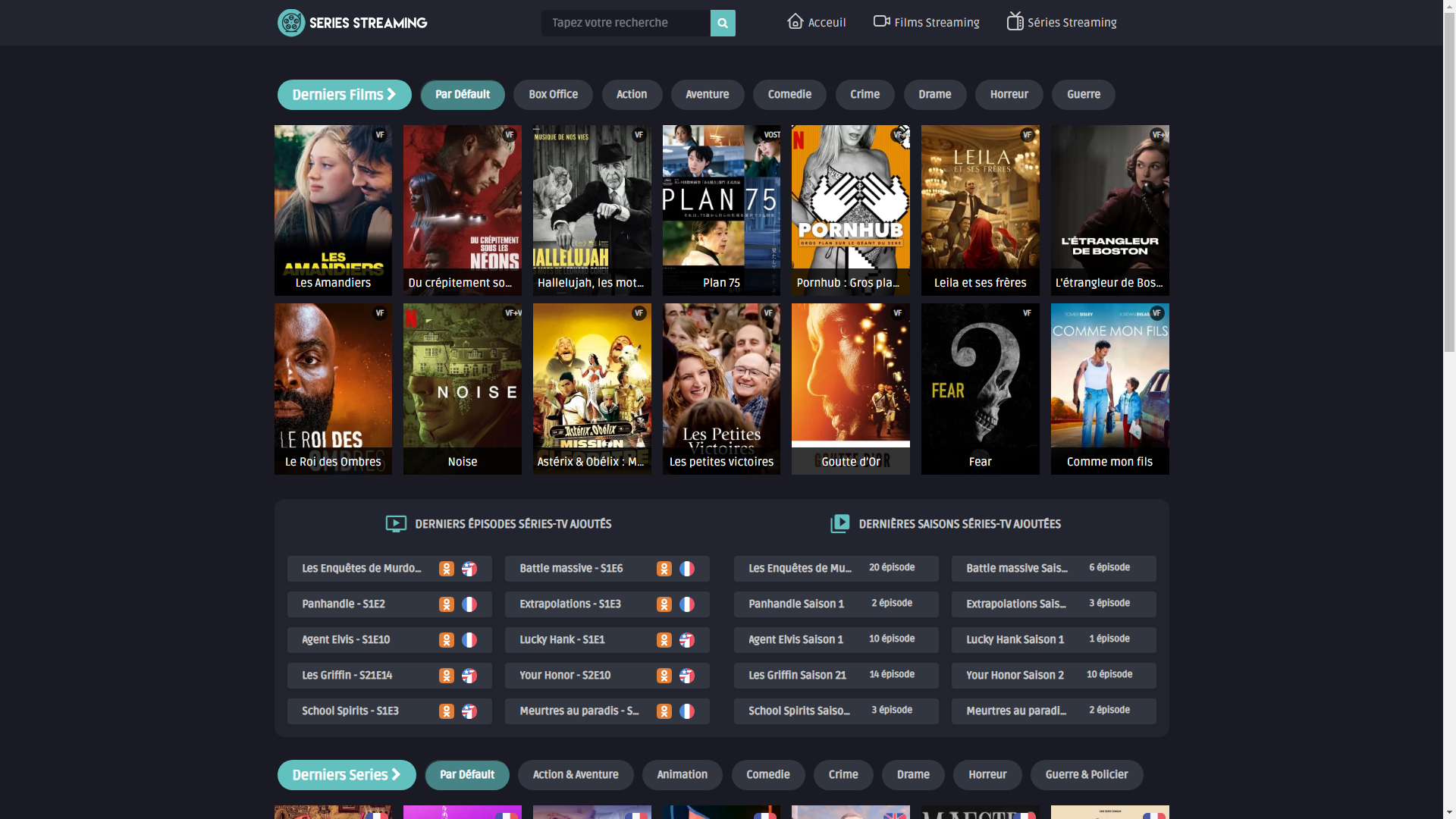
Task: Click the French flag on Meurtres au paradis row
Action: coord(687,711)
